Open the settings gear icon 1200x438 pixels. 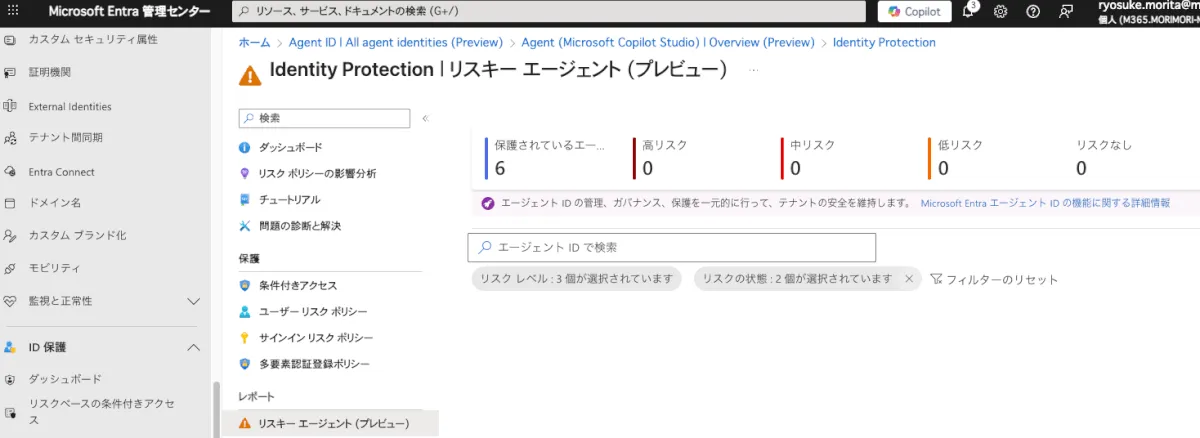coord(1001,12)
